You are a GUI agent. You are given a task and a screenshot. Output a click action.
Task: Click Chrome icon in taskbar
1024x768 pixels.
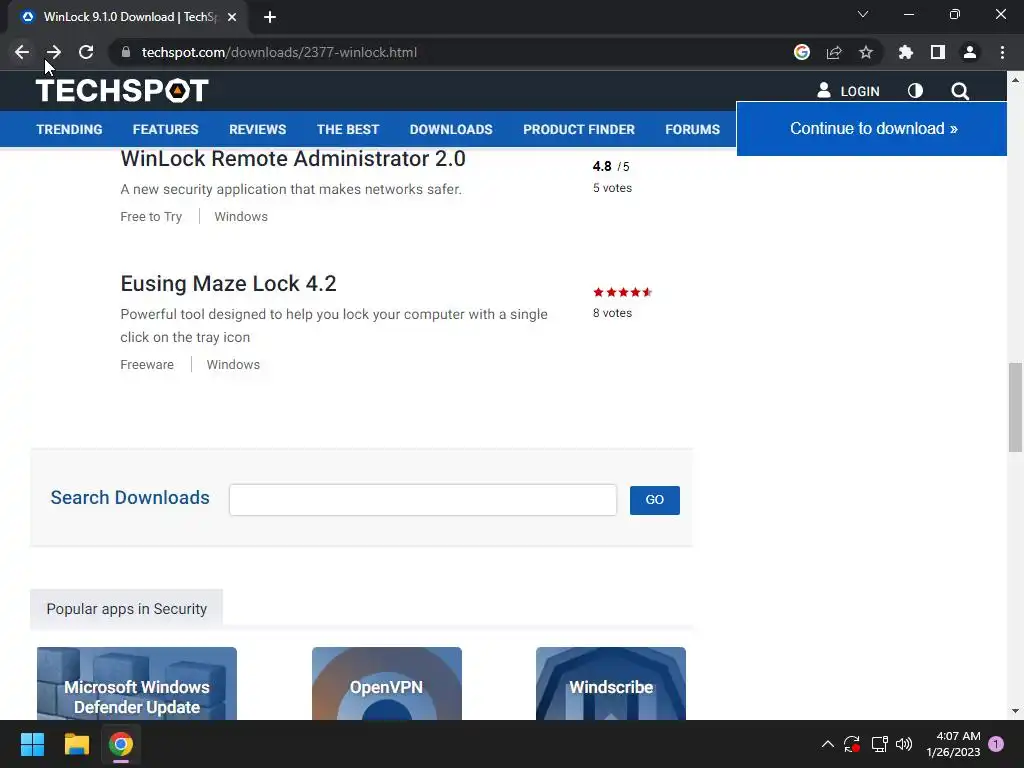coord(121,744)
